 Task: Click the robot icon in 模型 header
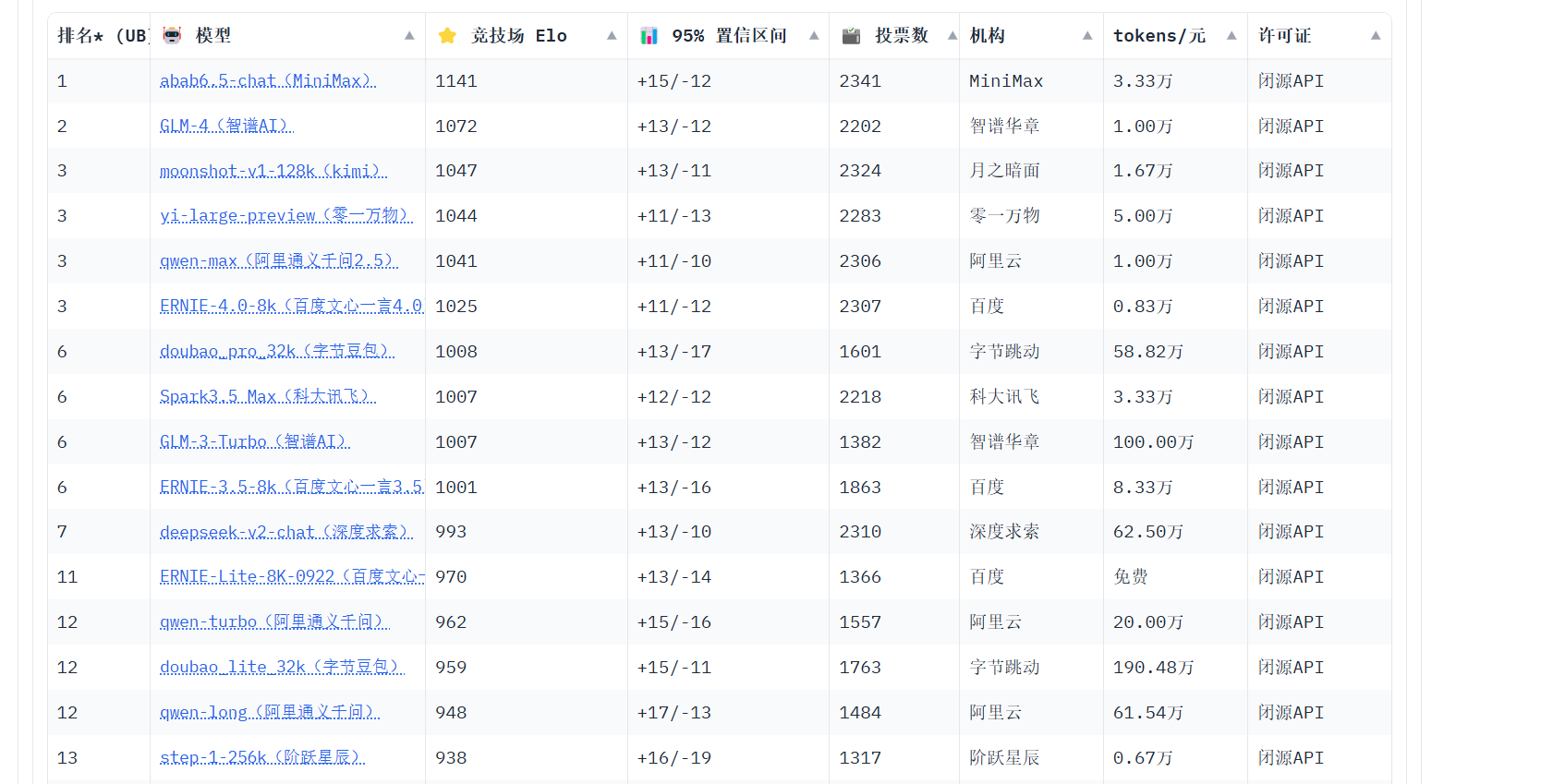[172, 35]
